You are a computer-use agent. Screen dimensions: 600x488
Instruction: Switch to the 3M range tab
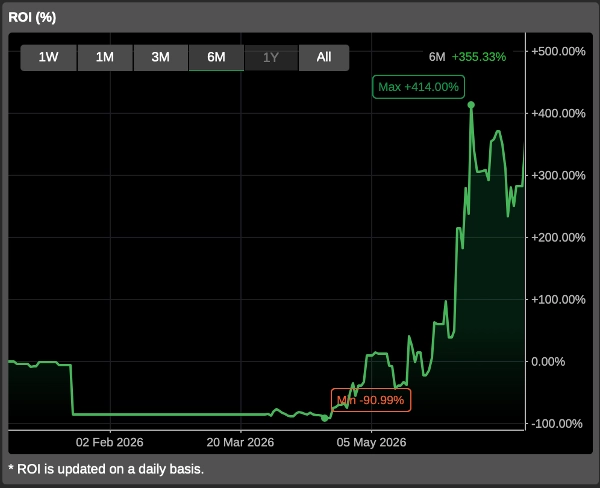(160, 57)
